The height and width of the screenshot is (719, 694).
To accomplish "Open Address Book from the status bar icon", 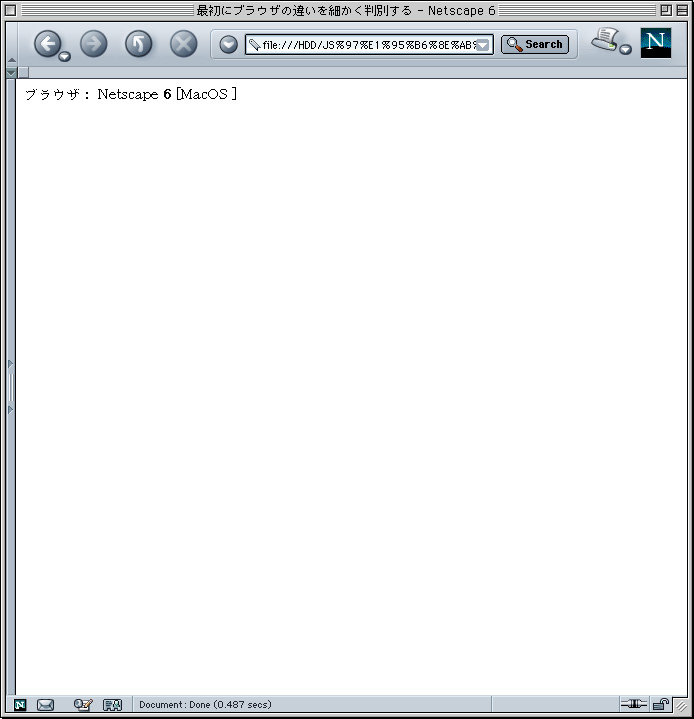I will pos(112,705).
